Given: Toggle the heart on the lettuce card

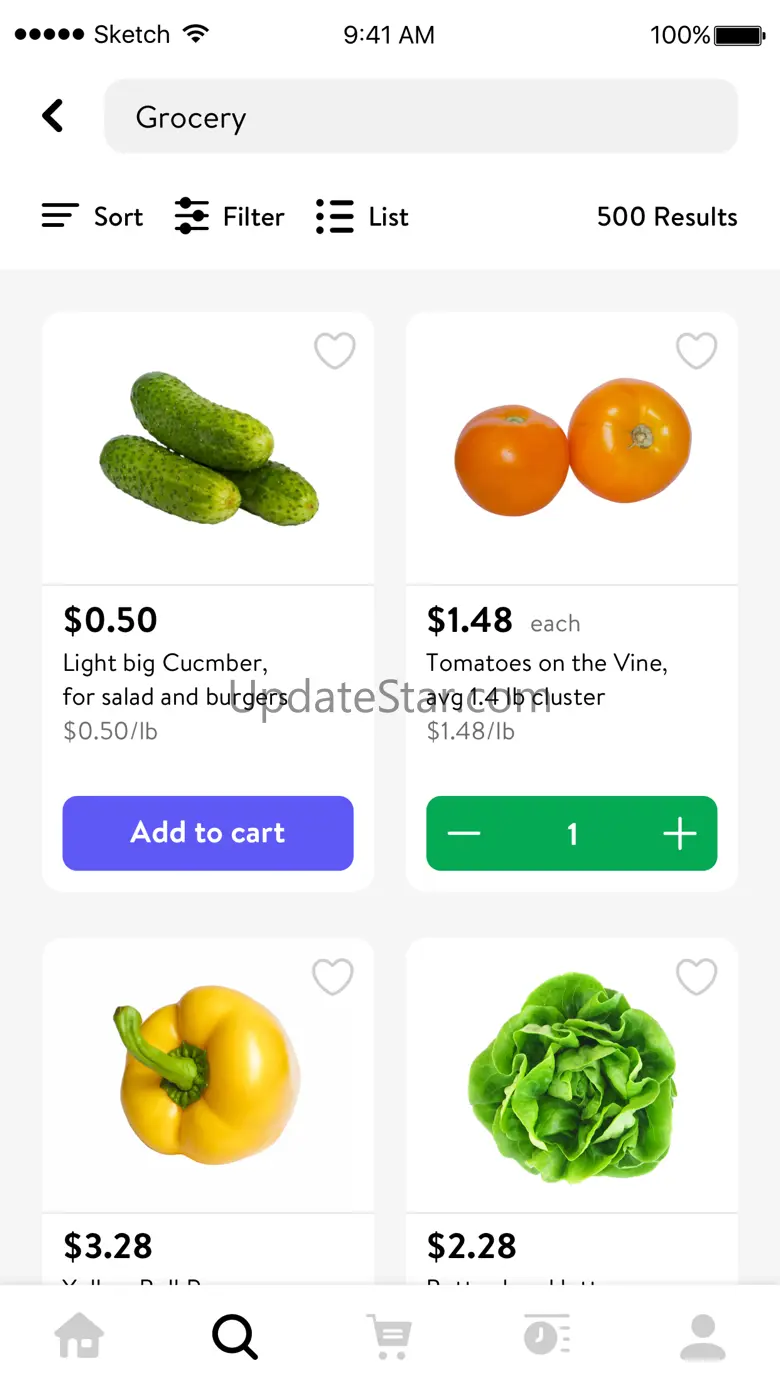Looking at the screenshot, I should click(696, 977).
